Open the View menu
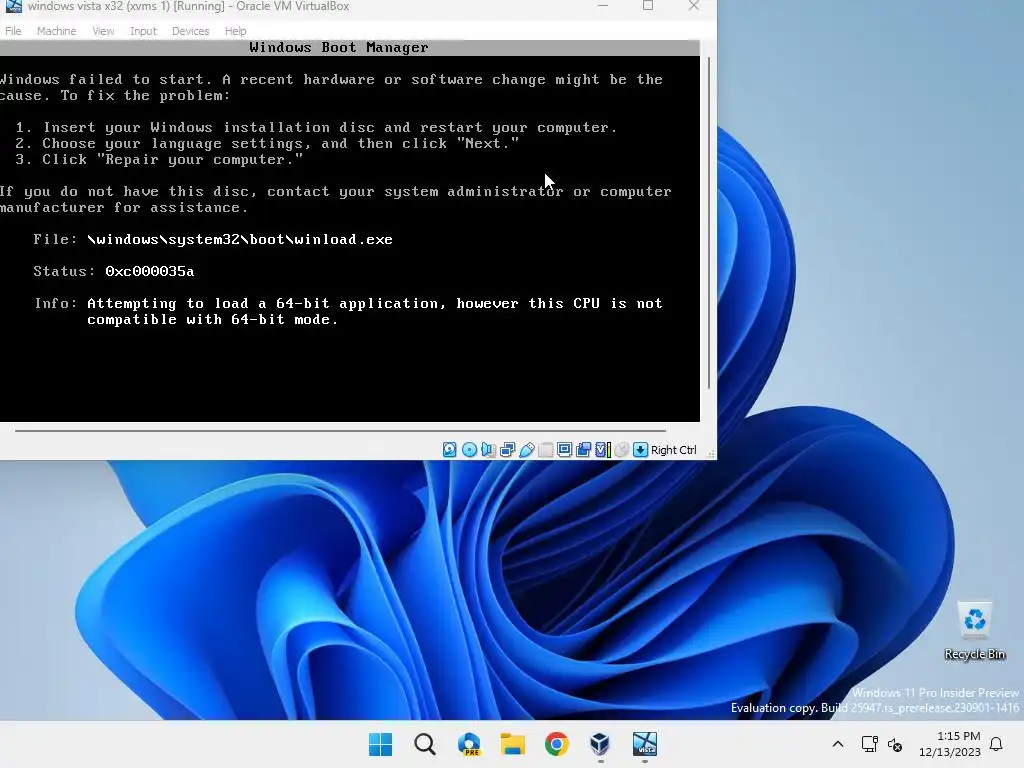 tap(103, 31)
